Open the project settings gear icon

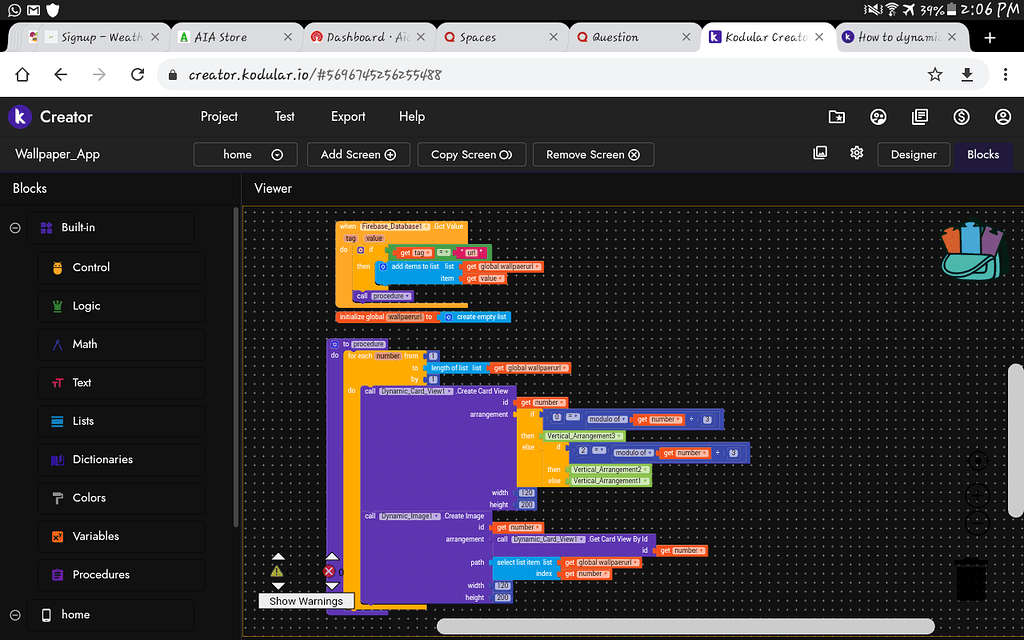857,153
